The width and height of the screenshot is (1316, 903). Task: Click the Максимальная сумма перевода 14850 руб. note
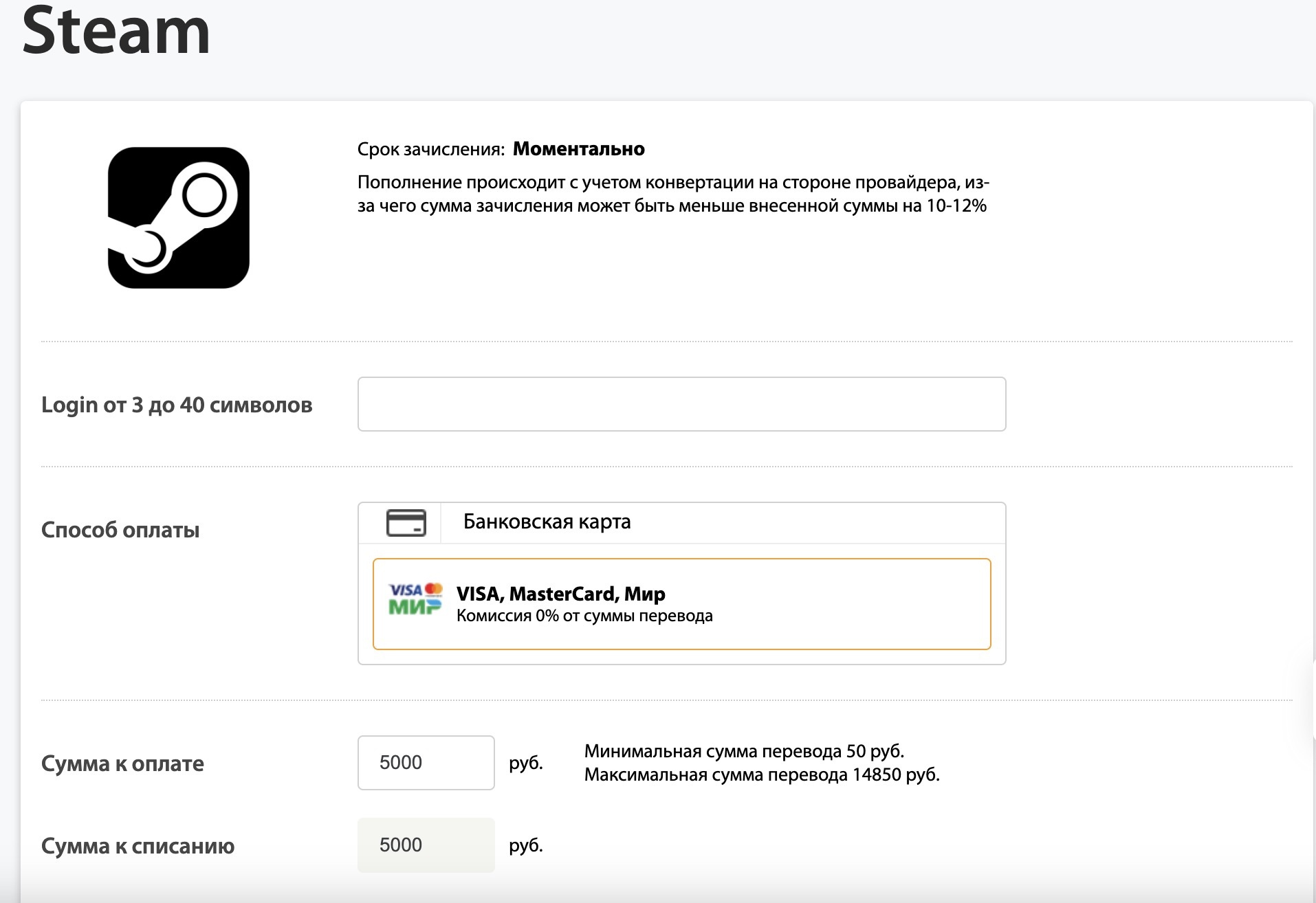pos(762,774)
